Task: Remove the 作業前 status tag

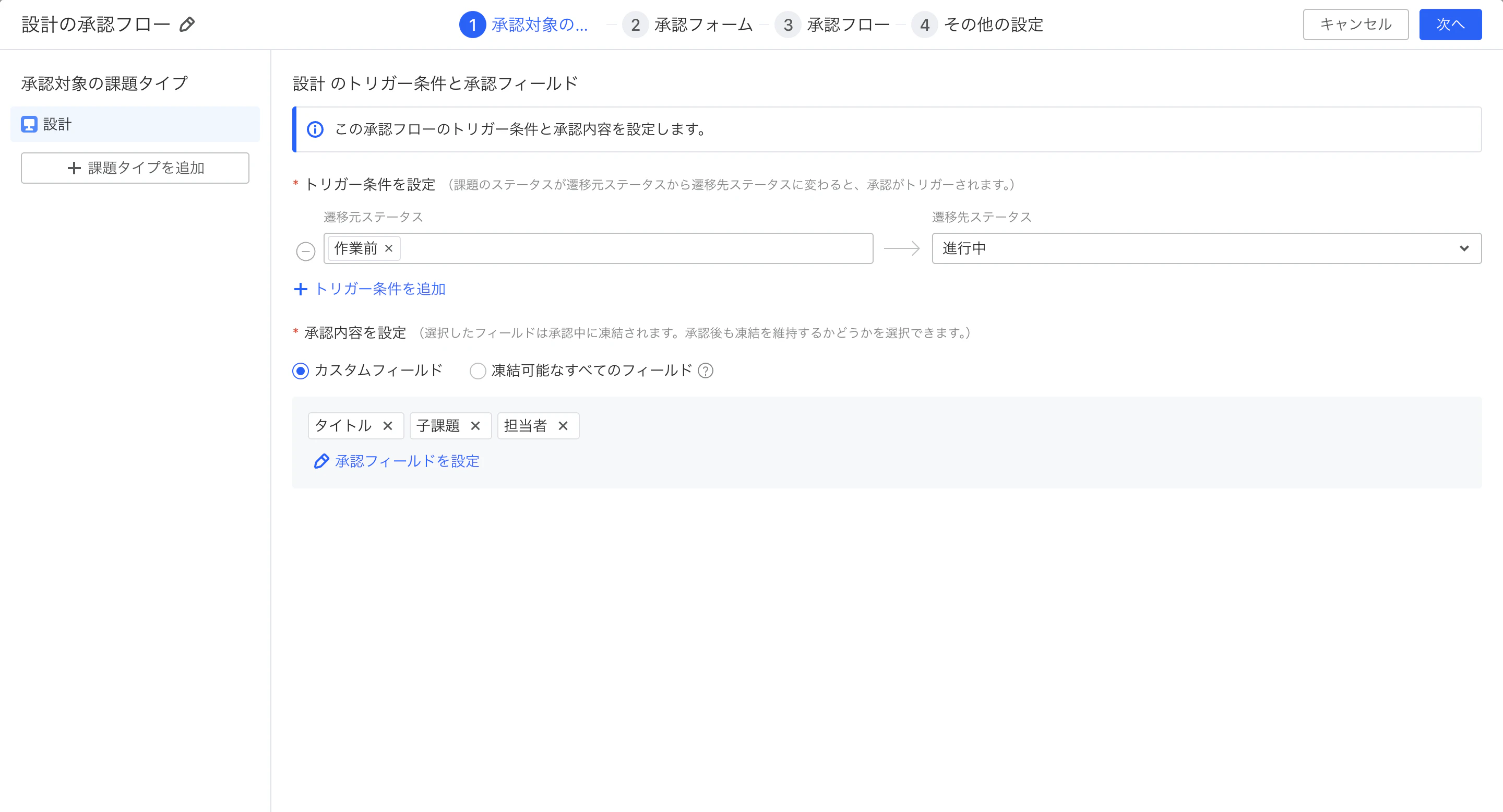Action: (x=389, y=248)
